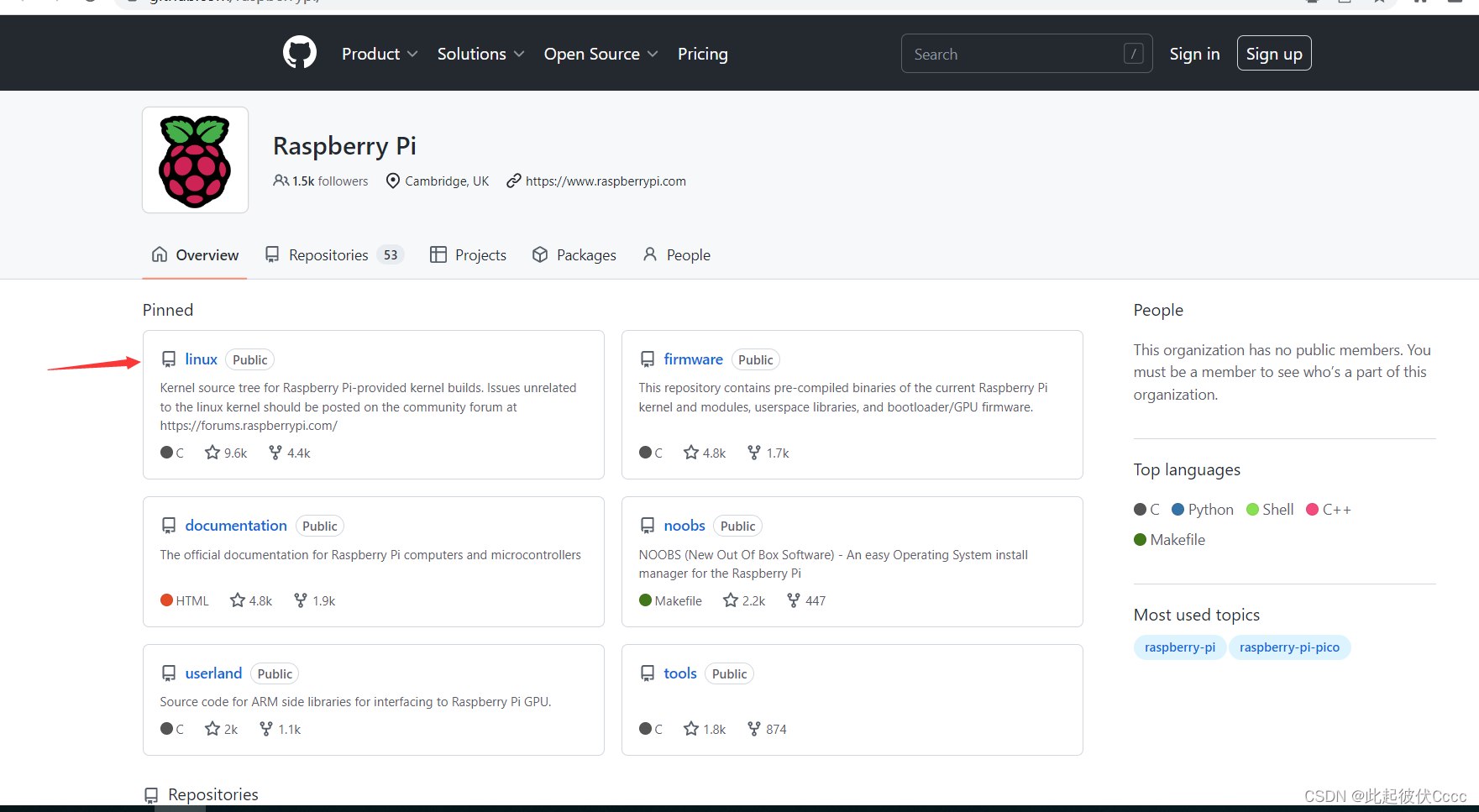1479x812 pixels.
Task: View documentation forks 1.9k
Action: 315,600
